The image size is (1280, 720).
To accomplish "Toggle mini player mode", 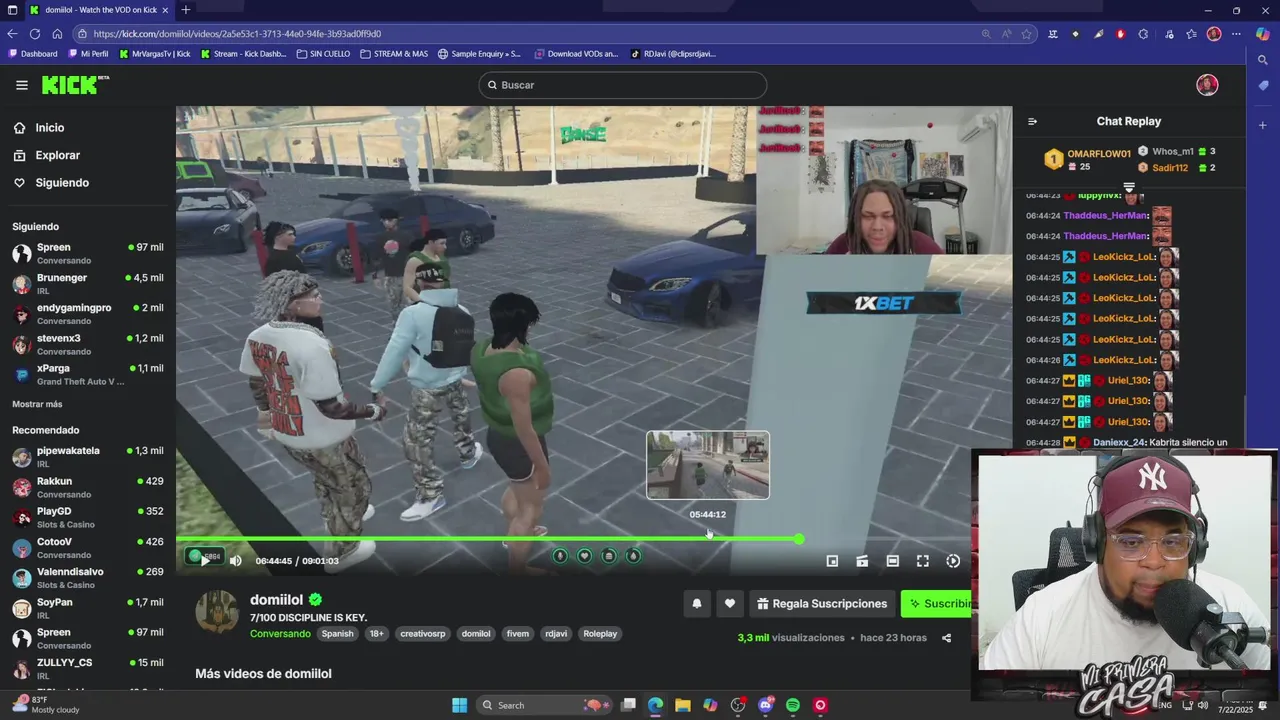I will 832,561.
